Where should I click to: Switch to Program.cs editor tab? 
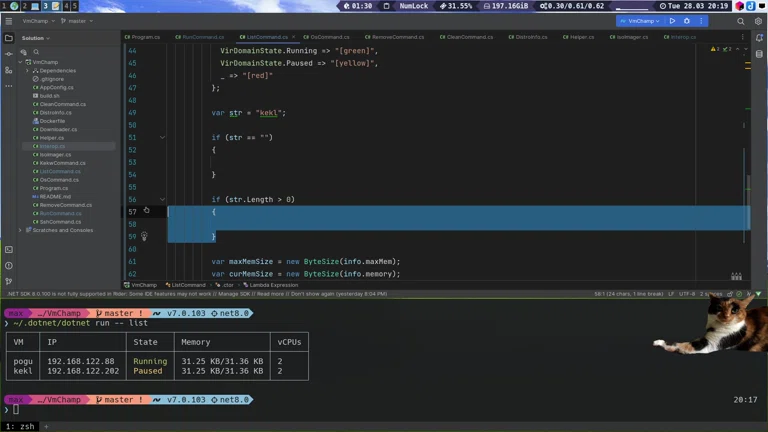click(x=143, y=37)
